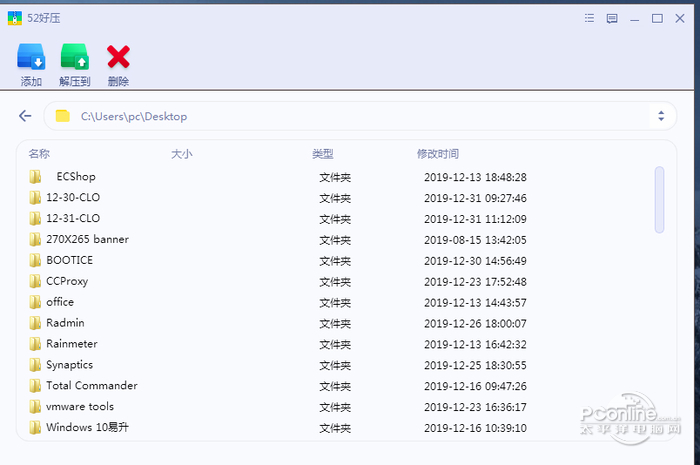The height and width of the screenshot is (465, 700).
Task: Click the folder icon beside Synaptics
Action: pos(35,365)
